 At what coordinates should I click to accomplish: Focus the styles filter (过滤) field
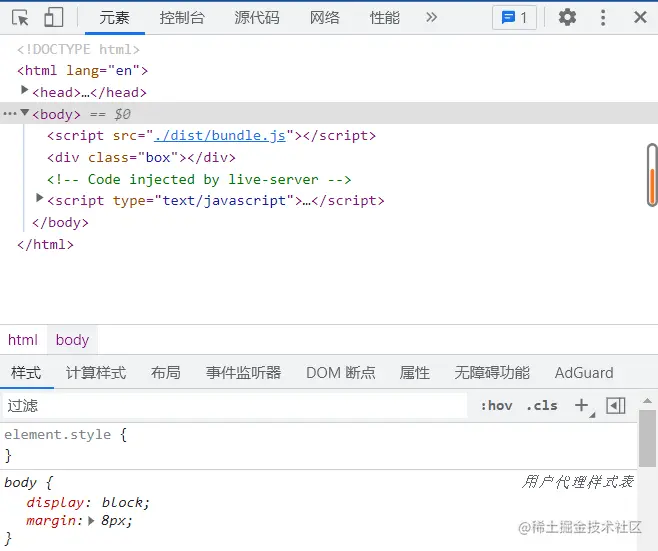point(235,406)
